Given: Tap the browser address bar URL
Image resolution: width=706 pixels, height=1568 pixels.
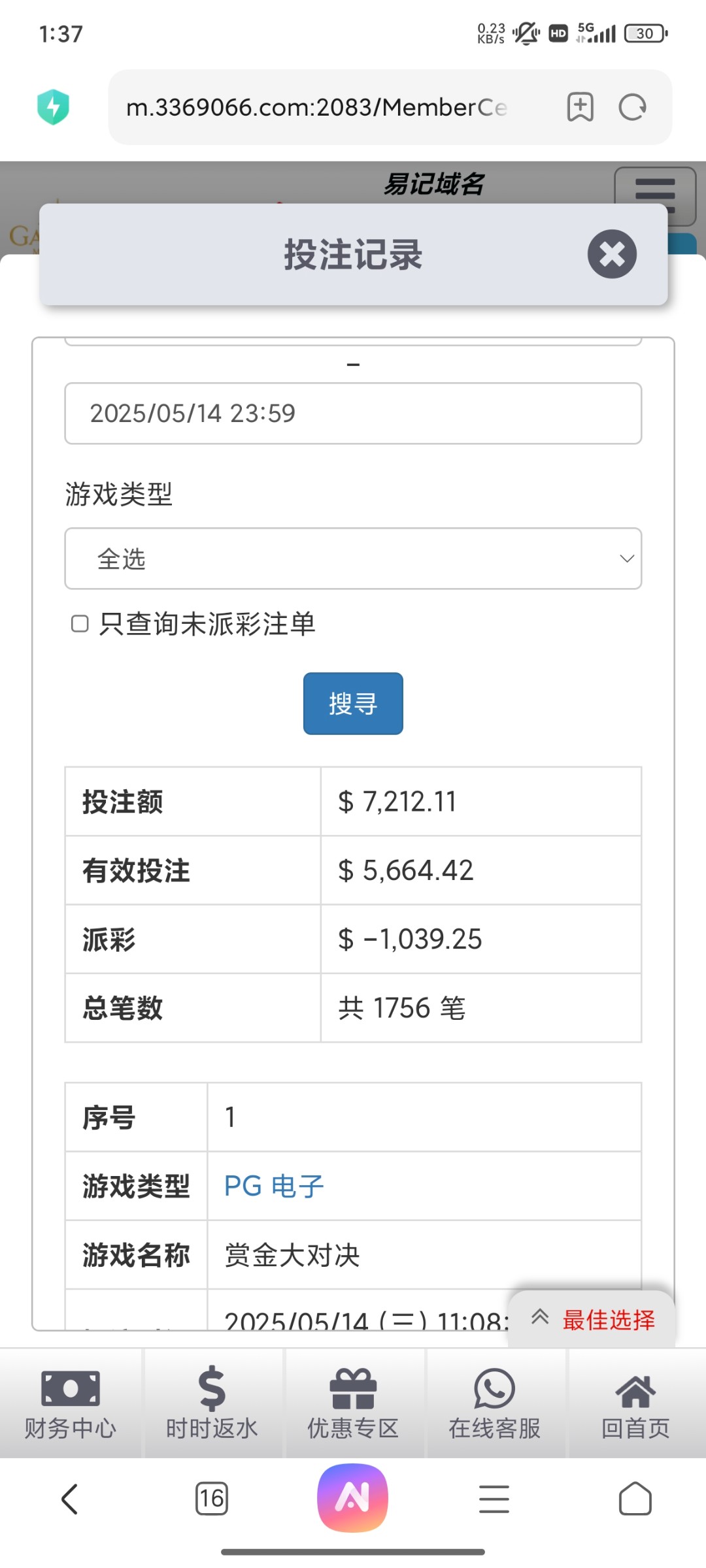Looking at the screenshot, I should tap(316, 107).
